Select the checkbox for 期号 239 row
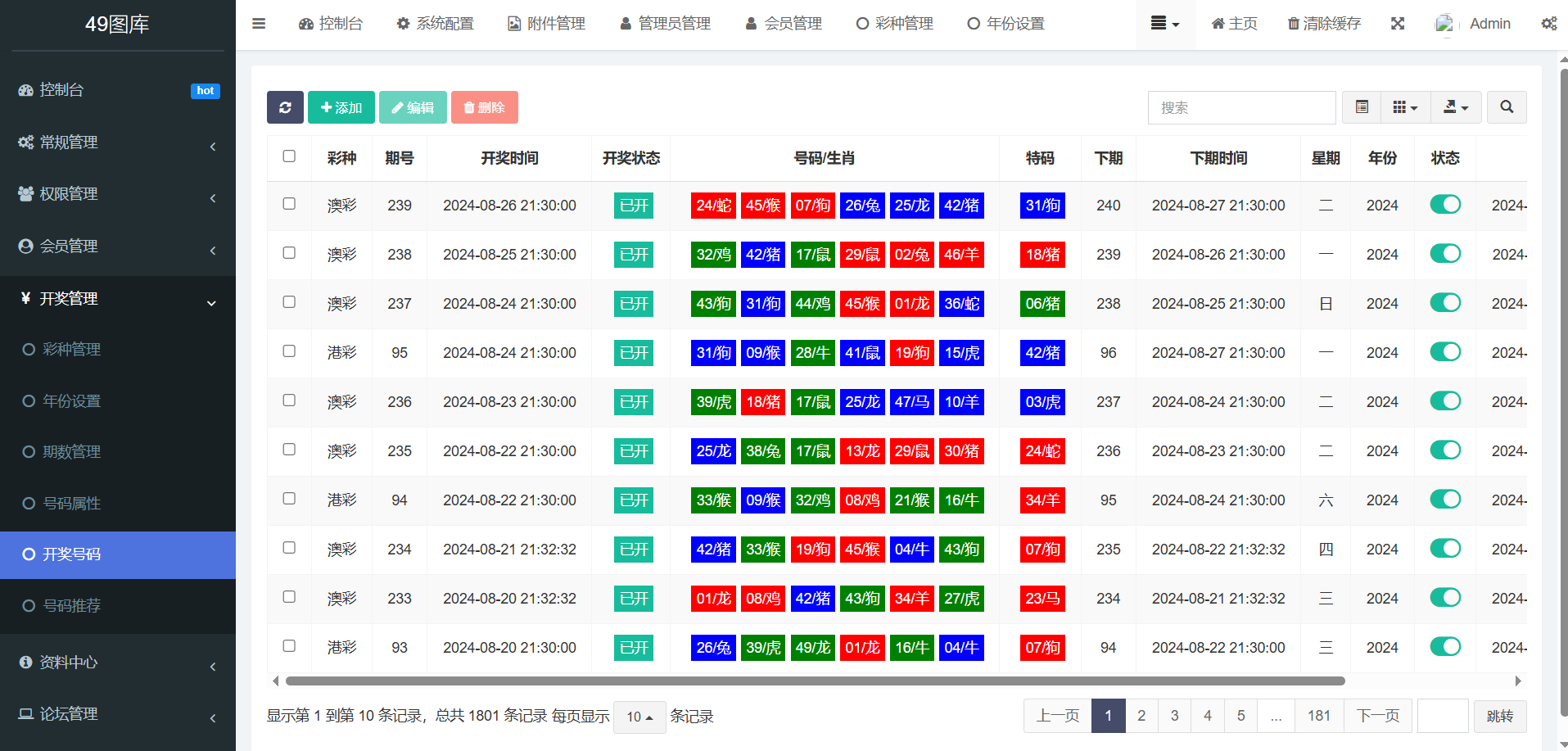 pos(289,204)
